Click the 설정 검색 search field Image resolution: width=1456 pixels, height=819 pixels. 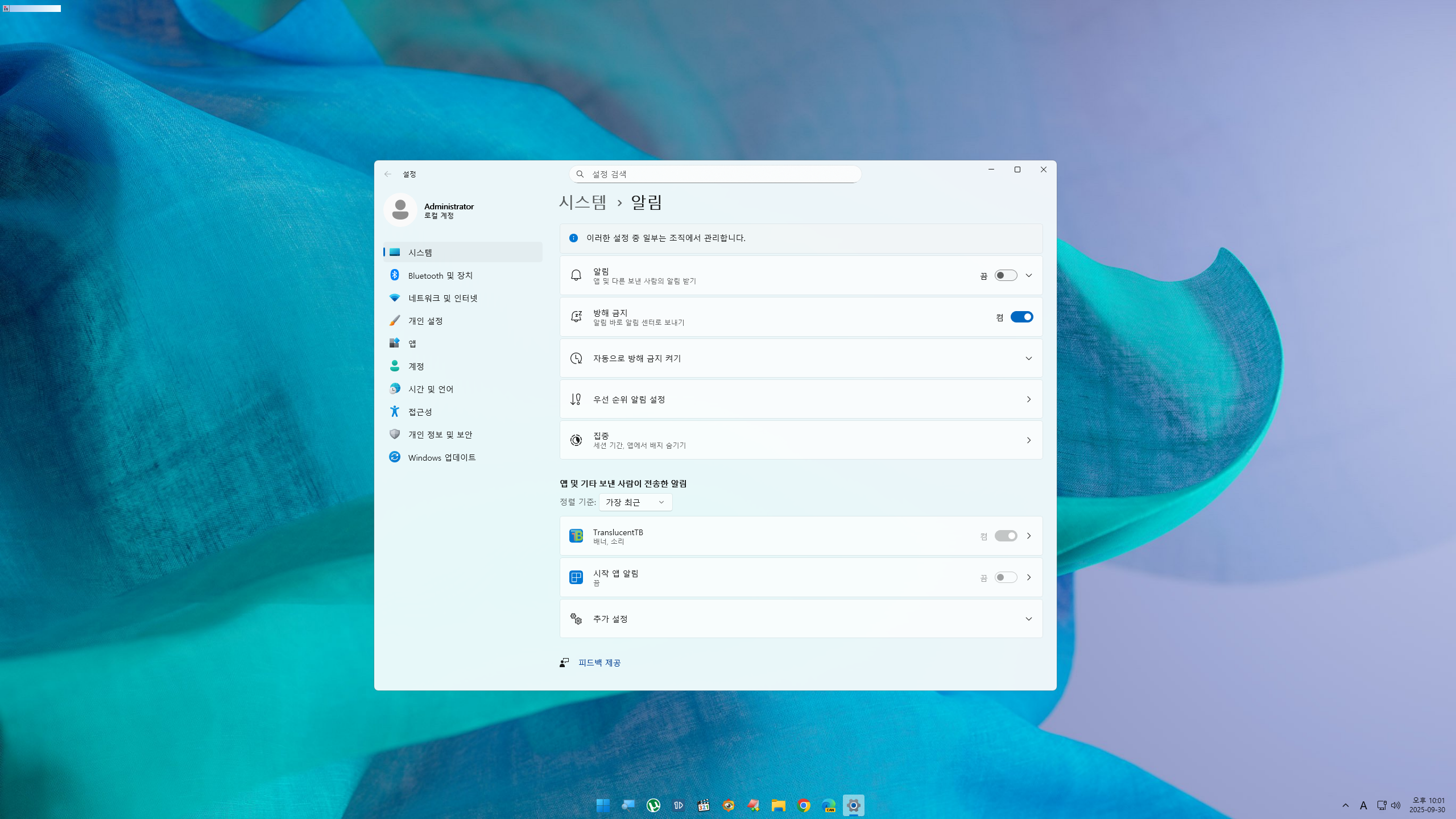click(x=715, y=174)
